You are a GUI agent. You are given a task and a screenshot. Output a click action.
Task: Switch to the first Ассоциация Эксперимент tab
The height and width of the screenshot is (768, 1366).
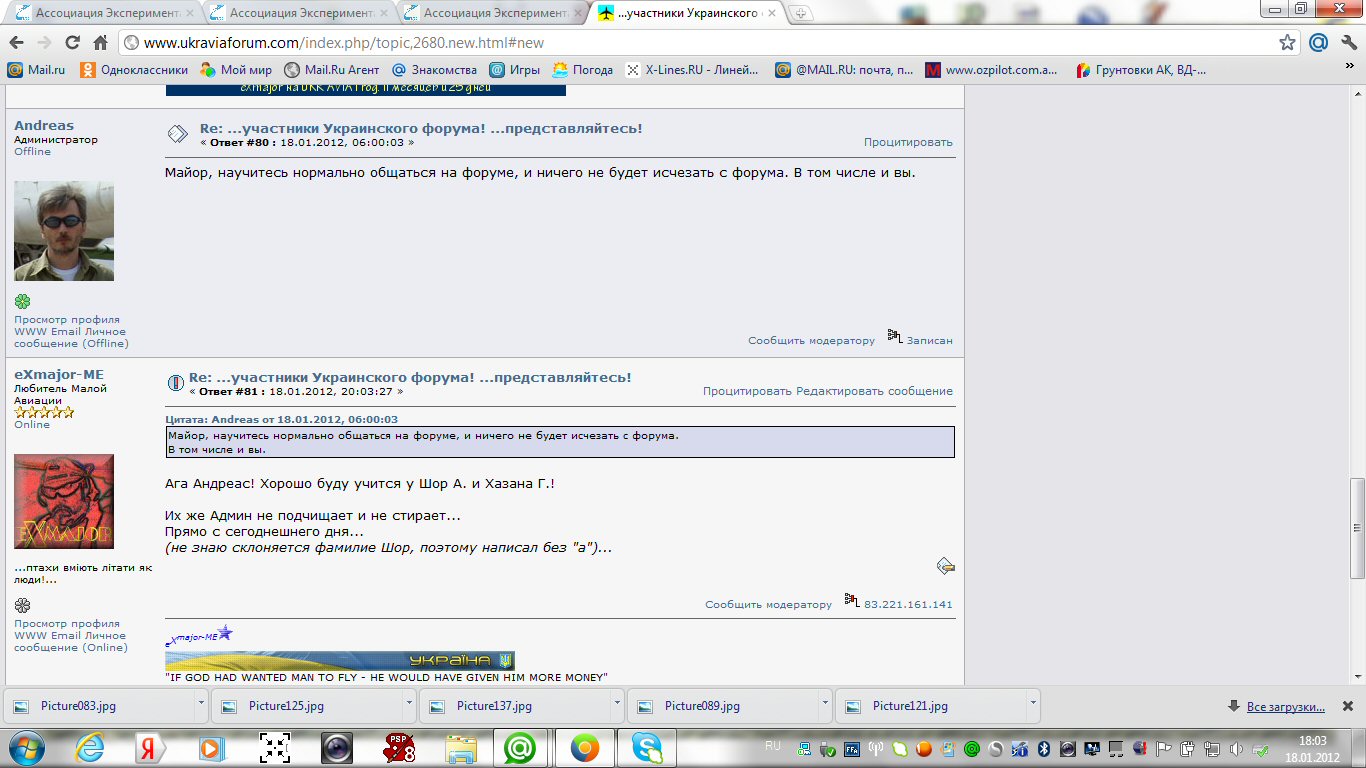click(100, 13)
